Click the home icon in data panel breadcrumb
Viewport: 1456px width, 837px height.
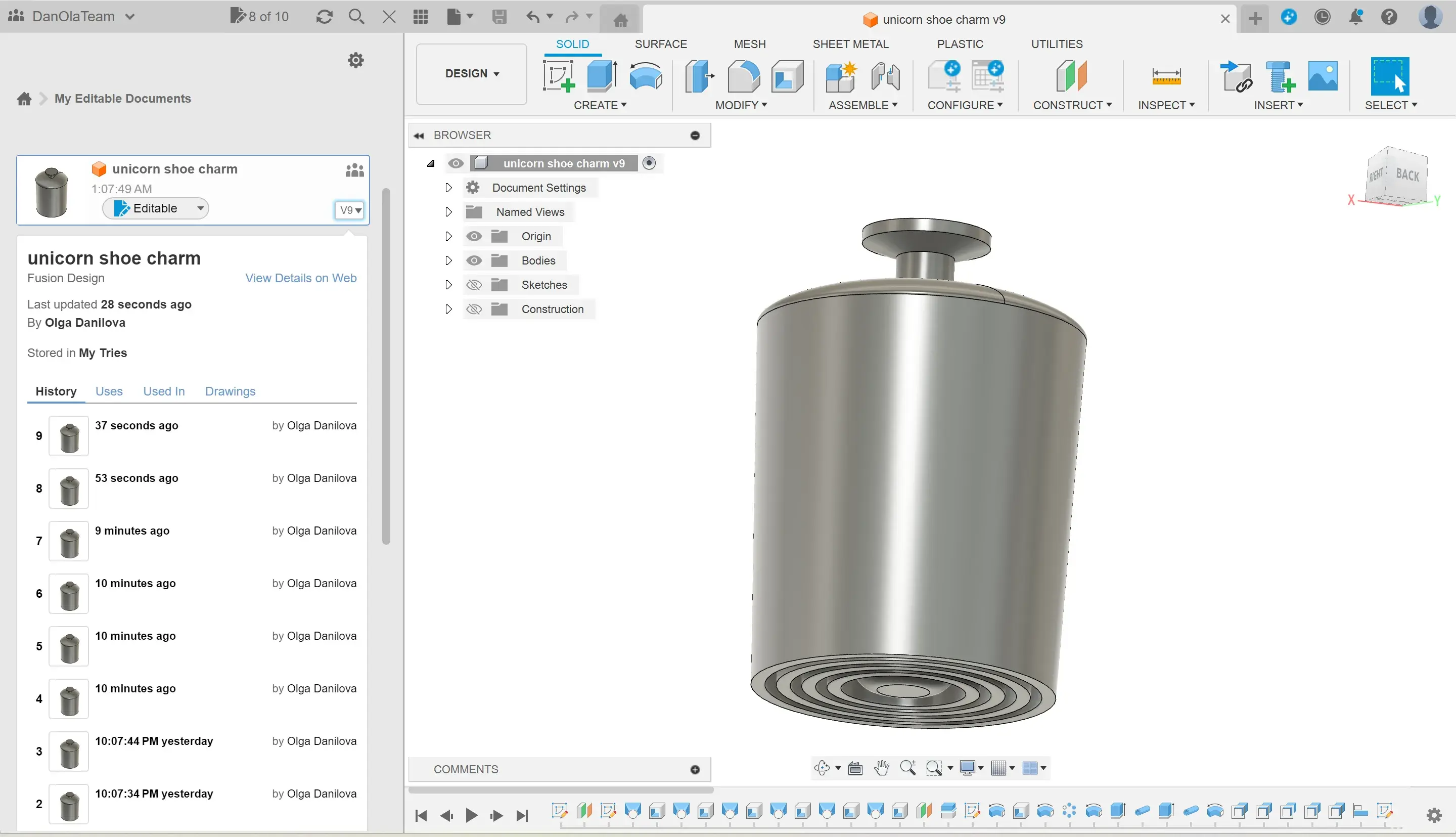click(x=24, y=99)
